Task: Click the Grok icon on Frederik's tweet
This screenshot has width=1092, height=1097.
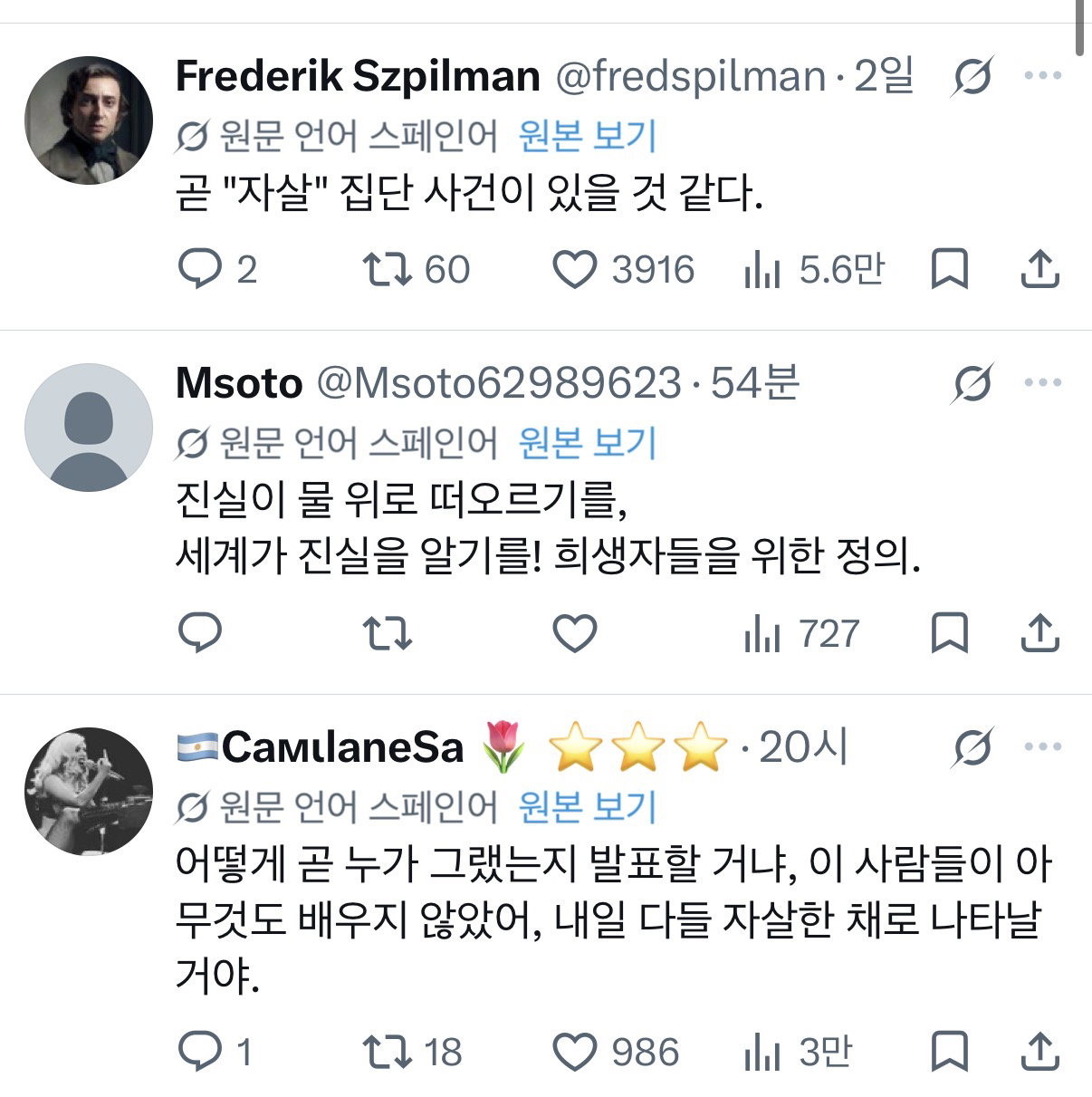Action: (x=972, y=76)
